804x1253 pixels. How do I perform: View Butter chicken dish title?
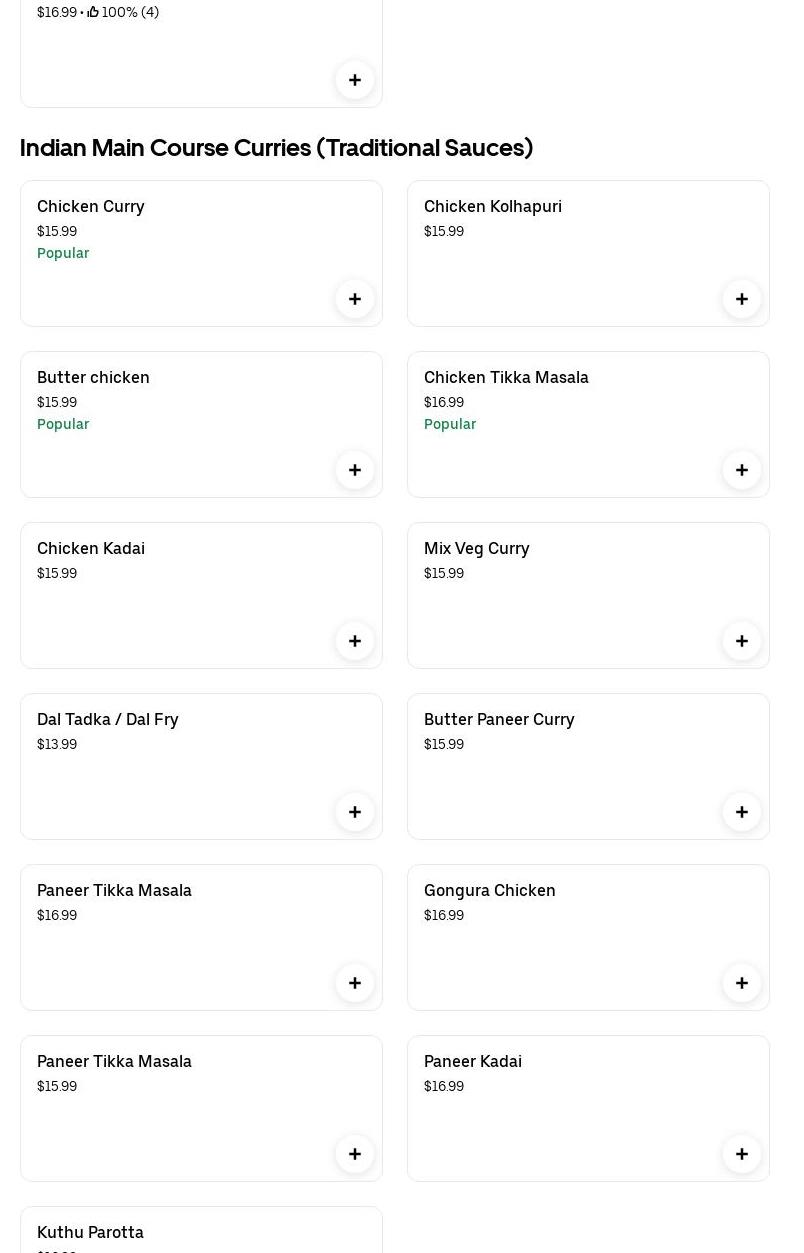point(93,377)
